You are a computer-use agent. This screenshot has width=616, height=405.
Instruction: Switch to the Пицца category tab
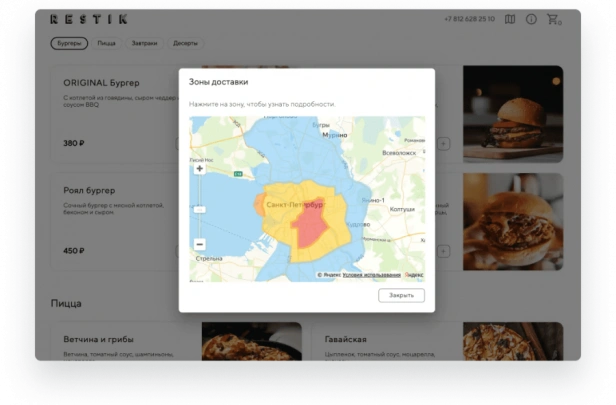coord(106,44)
